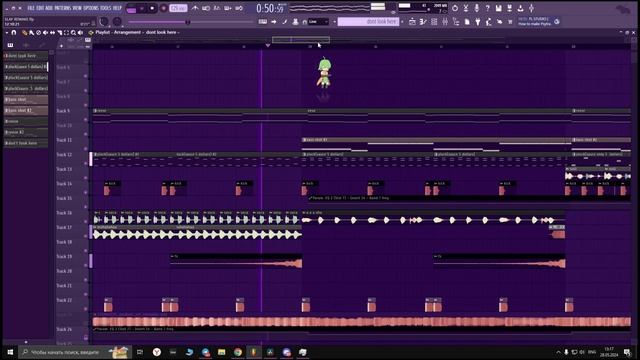Mute Track 14 with its mute switch
640x360 pixels.
click(x=86, y=192)
